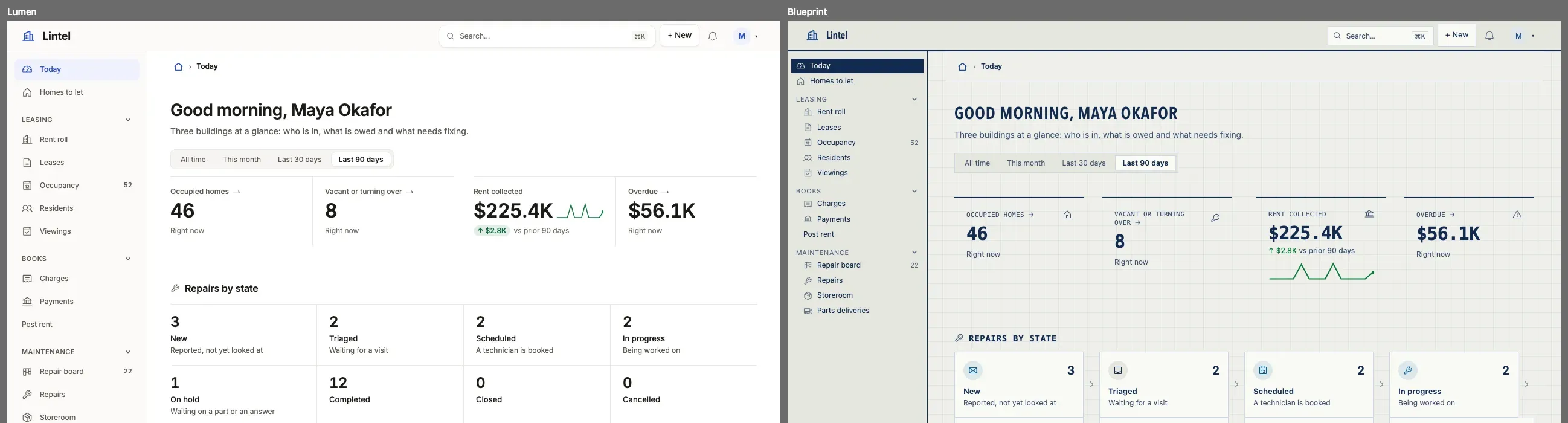Click warning triangle icon on Overdue card
Screen dimensions: 1568x423
point(1517,215)
